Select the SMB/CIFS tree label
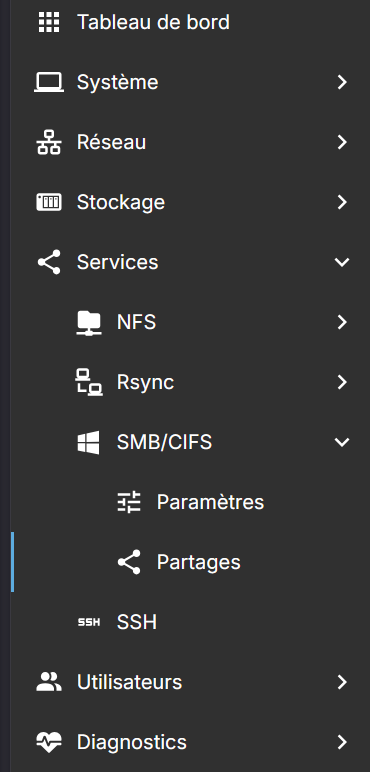 [x=164, y=443]
